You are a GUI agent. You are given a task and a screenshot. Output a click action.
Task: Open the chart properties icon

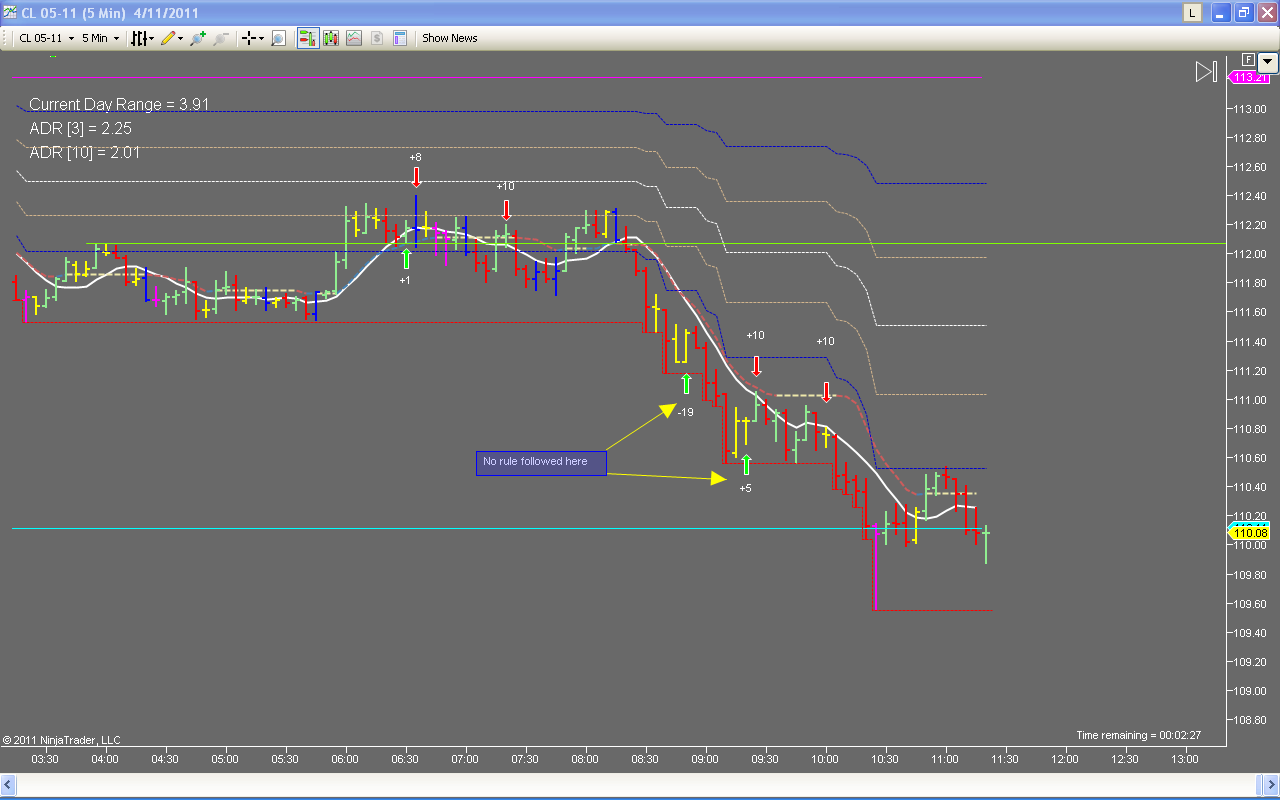[400, 38]
